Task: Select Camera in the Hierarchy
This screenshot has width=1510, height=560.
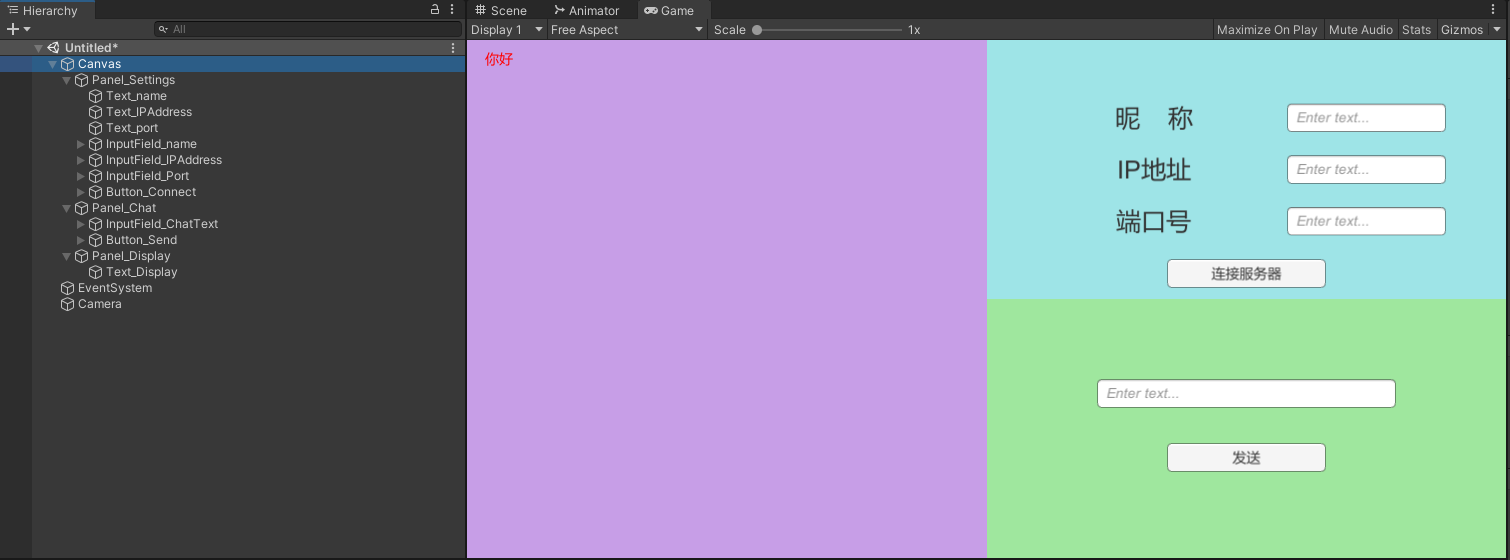Action: pyautogui.click(x=100, y=304)
